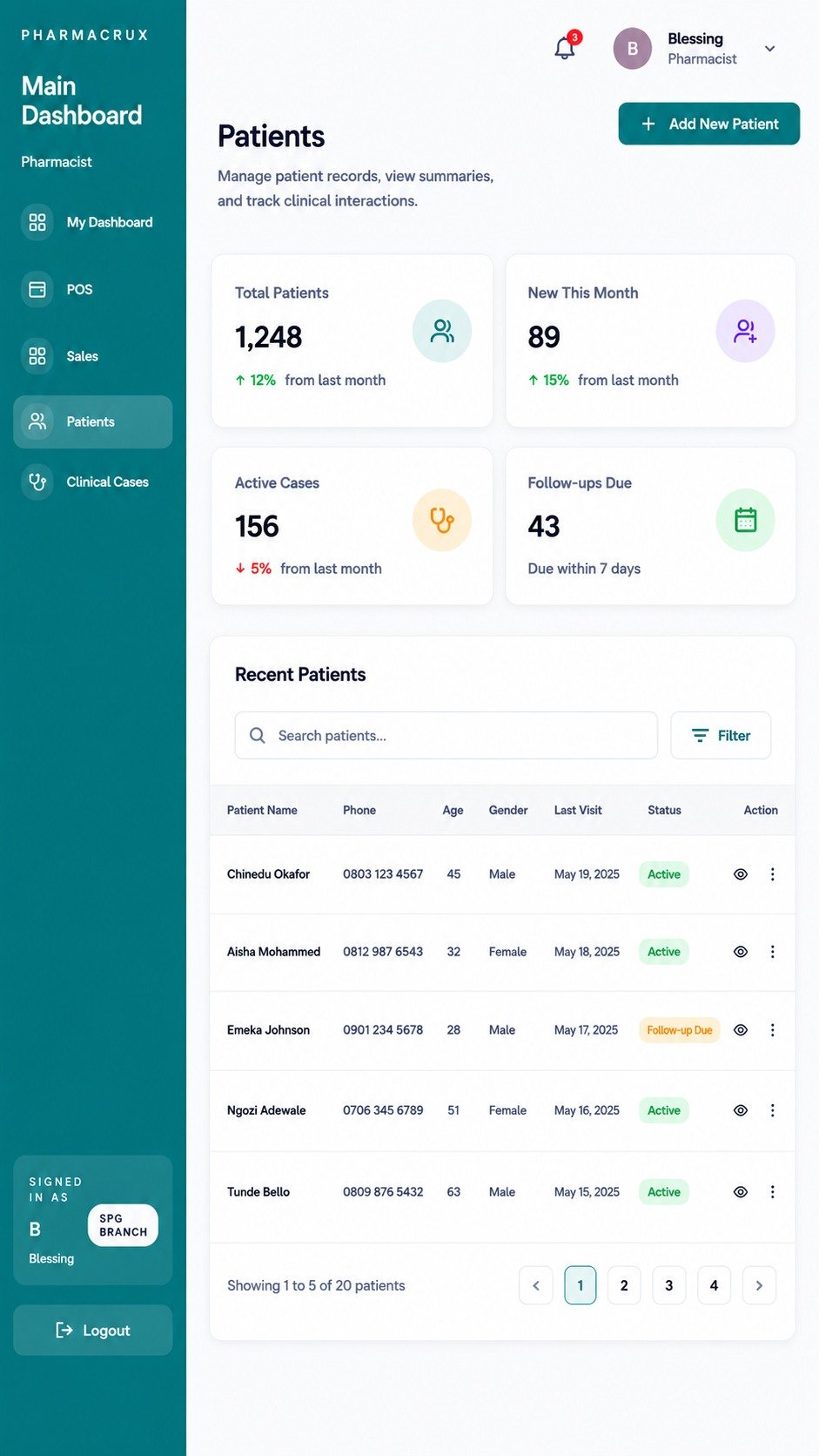Click the Search patients input field
This screenshot has height=1456, width=819.
[446, 736]
